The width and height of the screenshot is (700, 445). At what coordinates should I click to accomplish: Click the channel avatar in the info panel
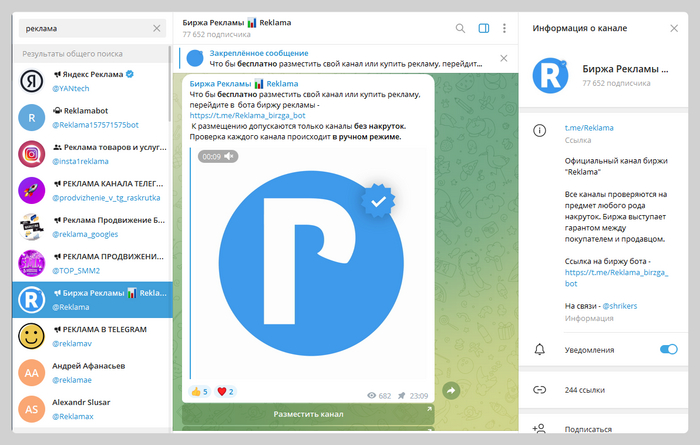click(x=550, y=75)
